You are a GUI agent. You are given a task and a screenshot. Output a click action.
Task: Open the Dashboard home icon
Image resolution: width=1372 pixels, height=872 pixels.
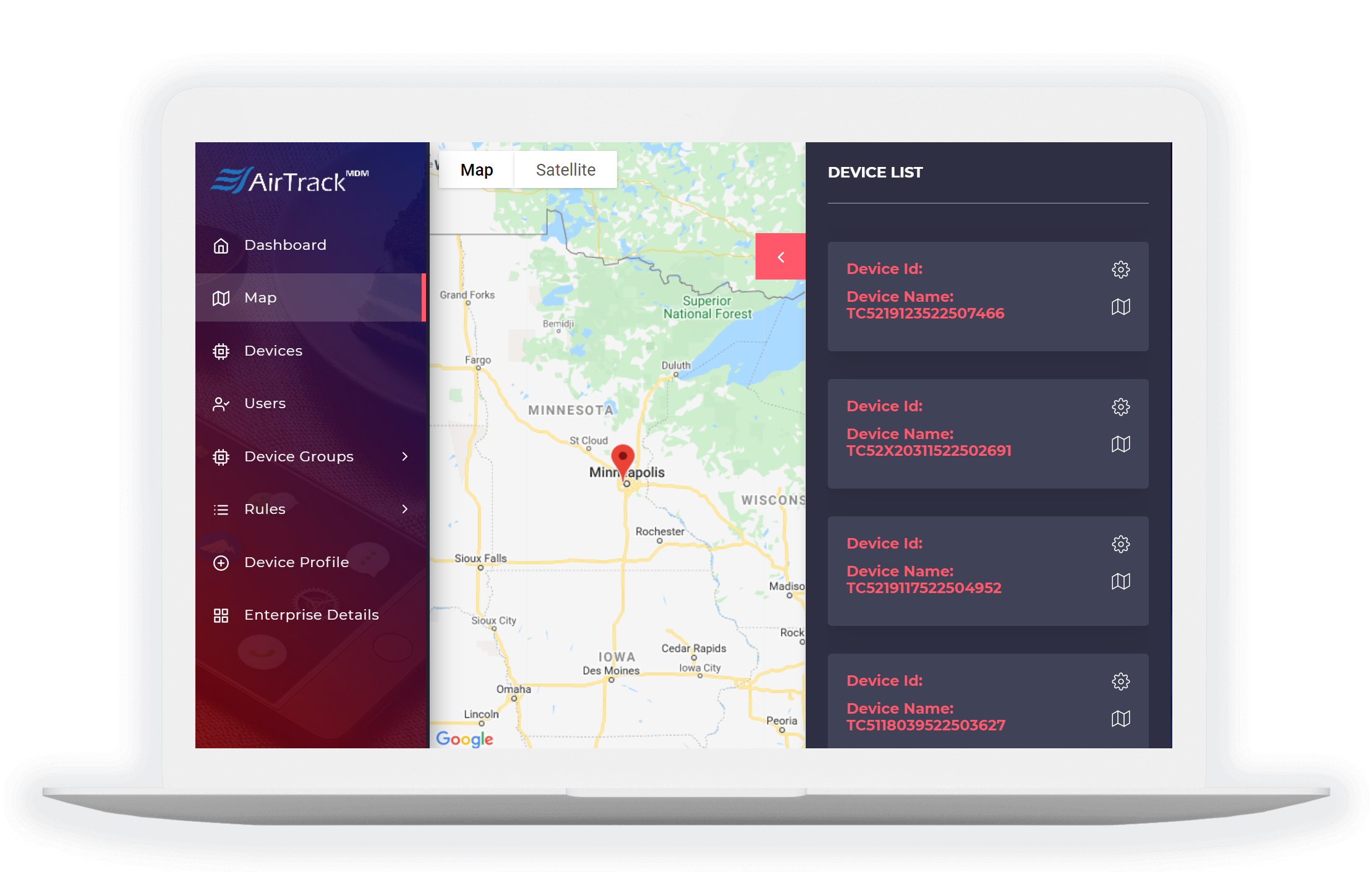(221, 246)
